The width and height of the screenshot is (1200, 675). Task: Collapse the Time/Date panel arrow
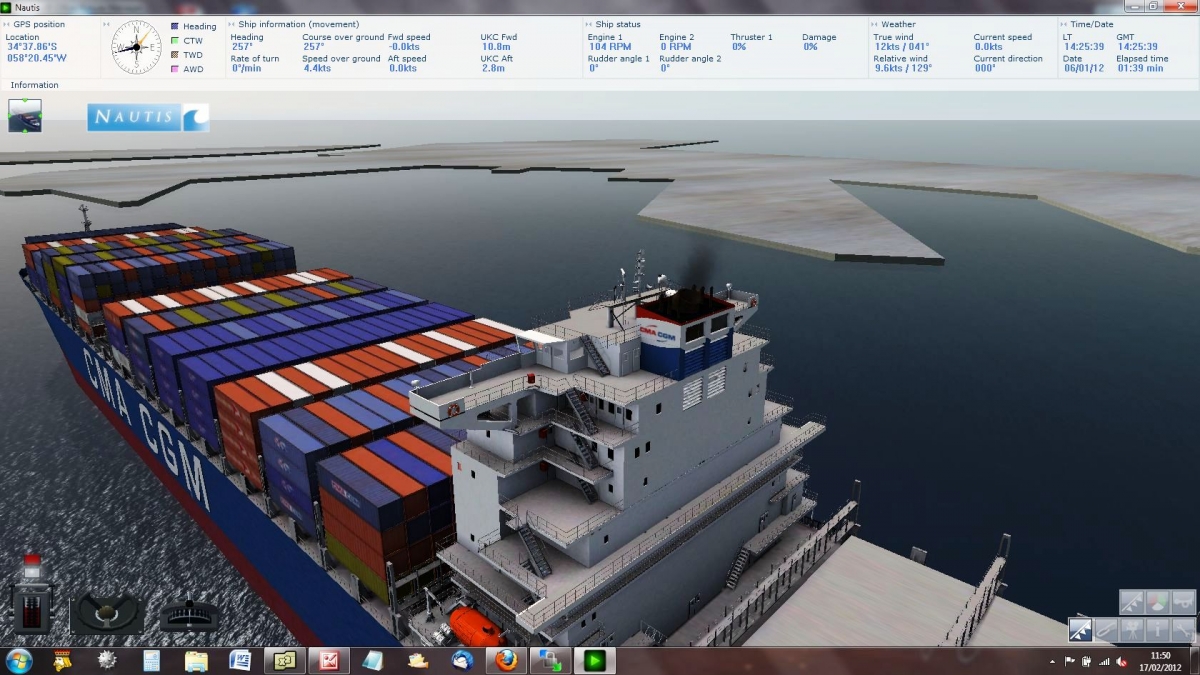[x=1063, y=24]
